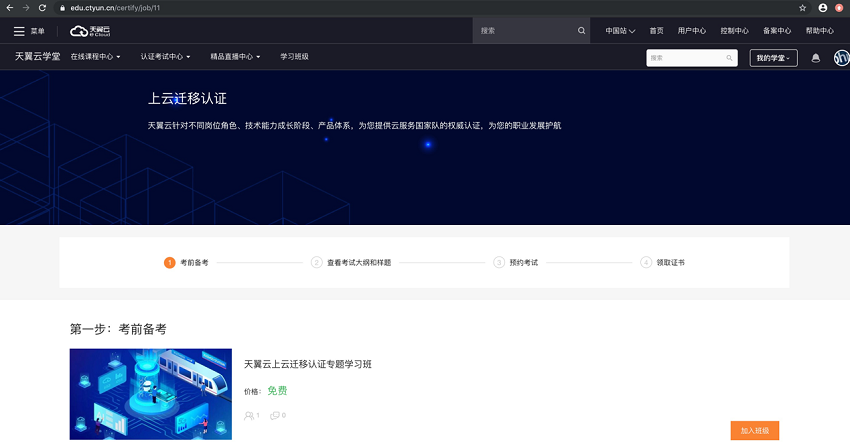Expand the 在线课程中心 dropdown menu

click(95, 56)
